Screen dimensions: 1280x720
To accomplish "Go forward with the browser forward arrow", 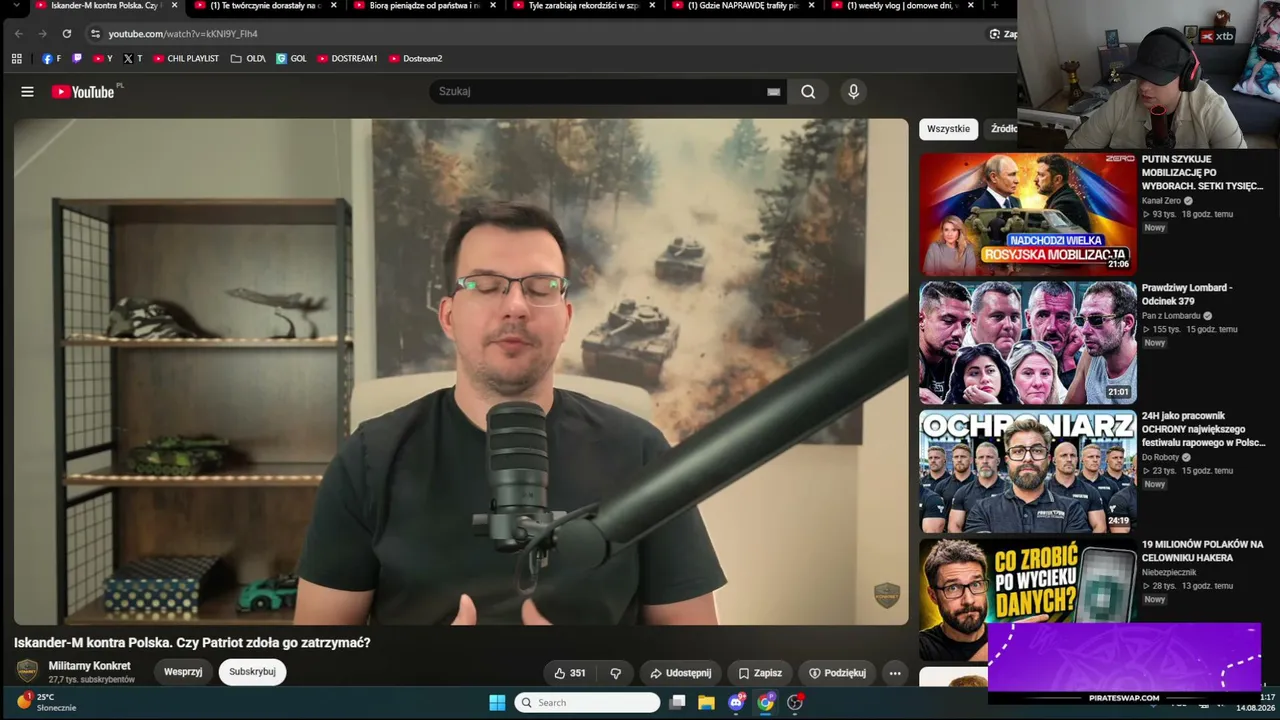I will coord(42,34).
